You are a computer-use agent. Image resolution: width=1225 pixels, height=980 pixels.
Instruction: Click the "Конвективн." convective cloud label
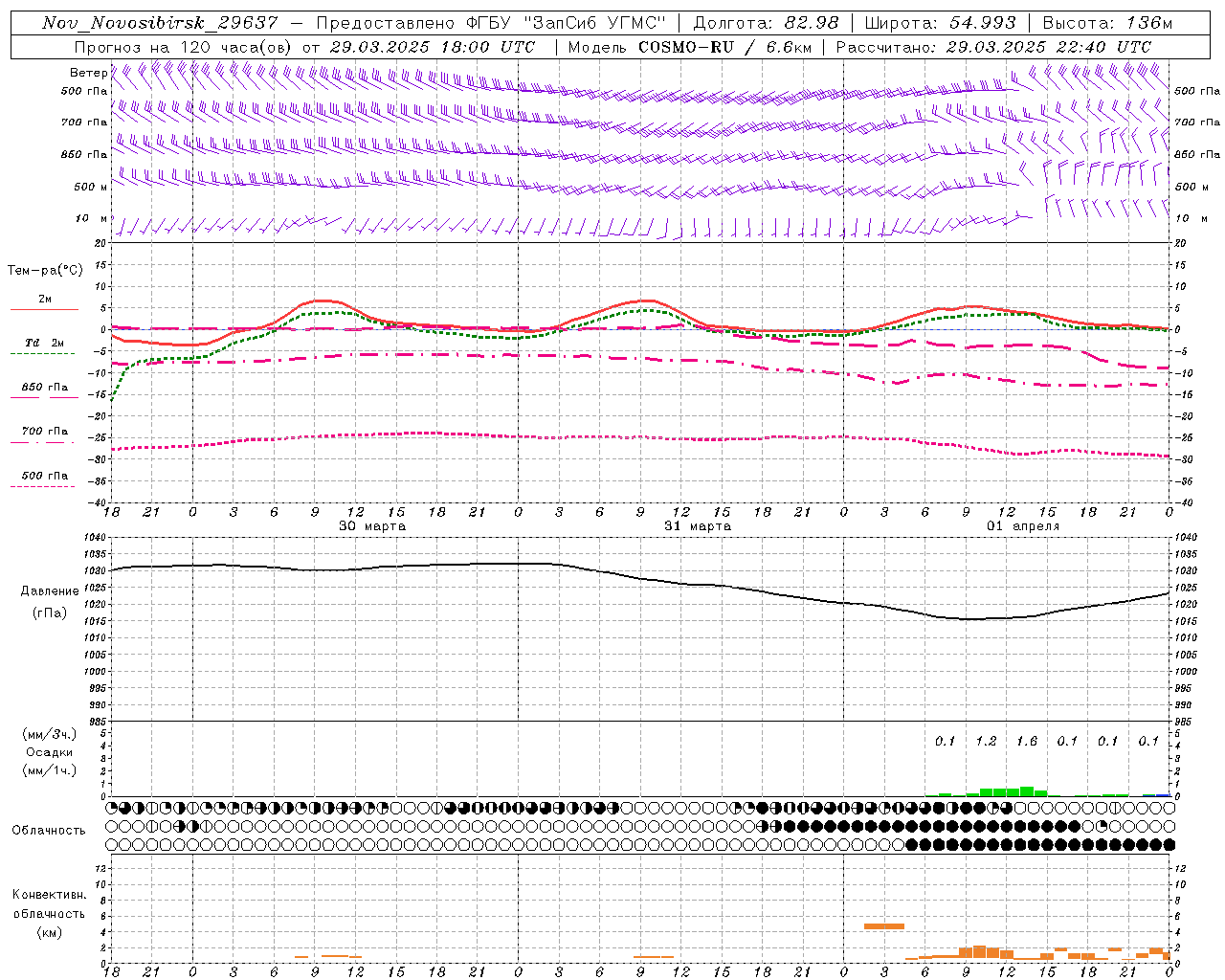click(50, 895)
